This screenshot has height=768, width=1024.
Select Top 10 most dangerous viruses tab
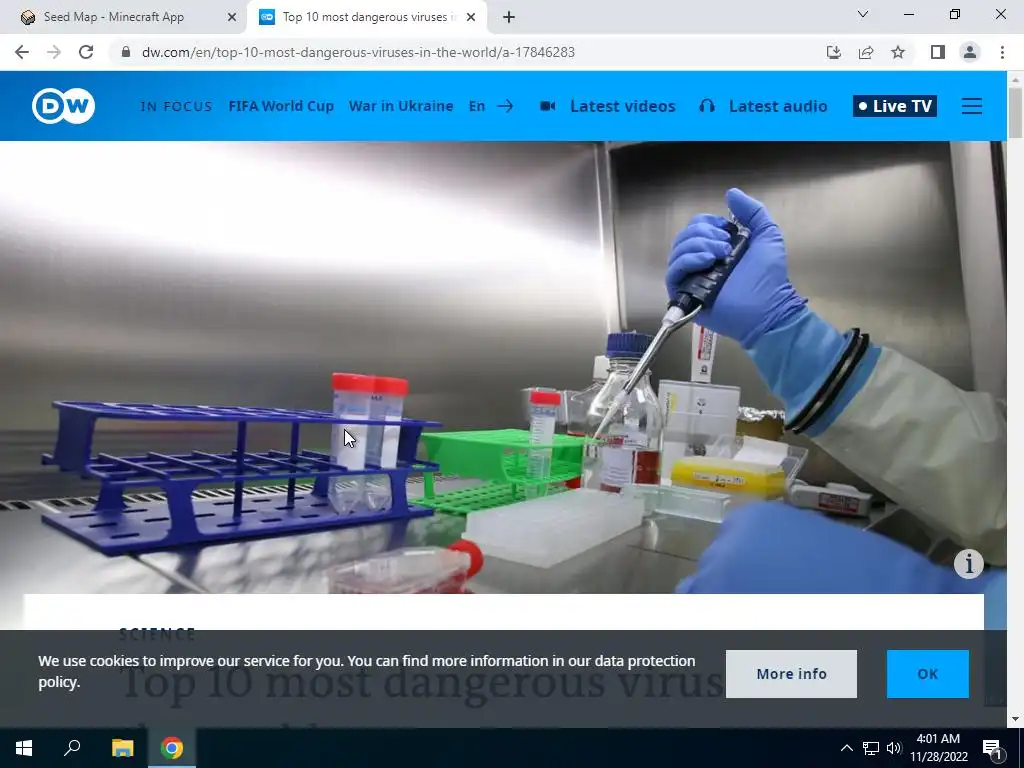(364, 17)
